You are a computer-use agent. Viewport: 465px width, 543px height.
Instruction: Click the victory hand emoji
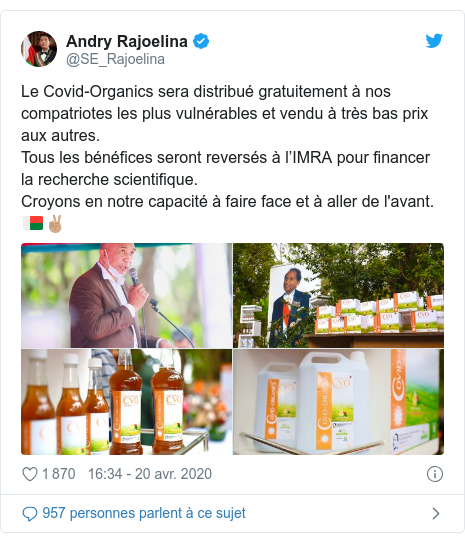[55, 224]
